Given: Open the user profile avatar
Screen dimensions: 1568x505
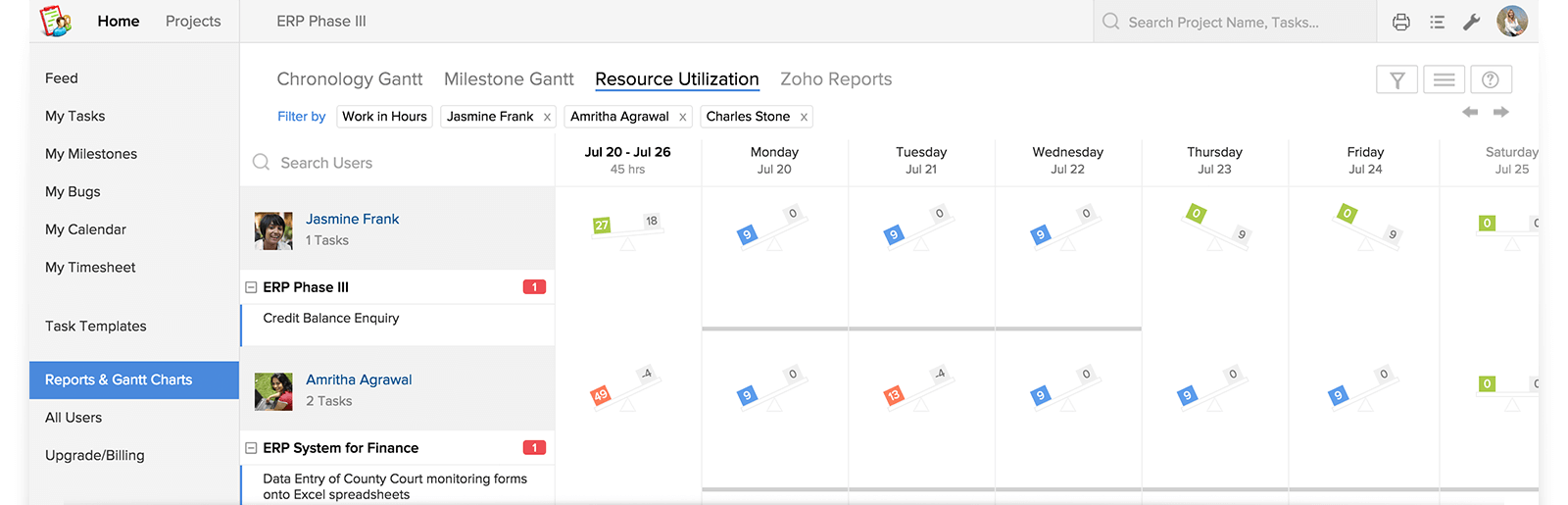Looking at the screenshot, I should tap(1512, 21).
